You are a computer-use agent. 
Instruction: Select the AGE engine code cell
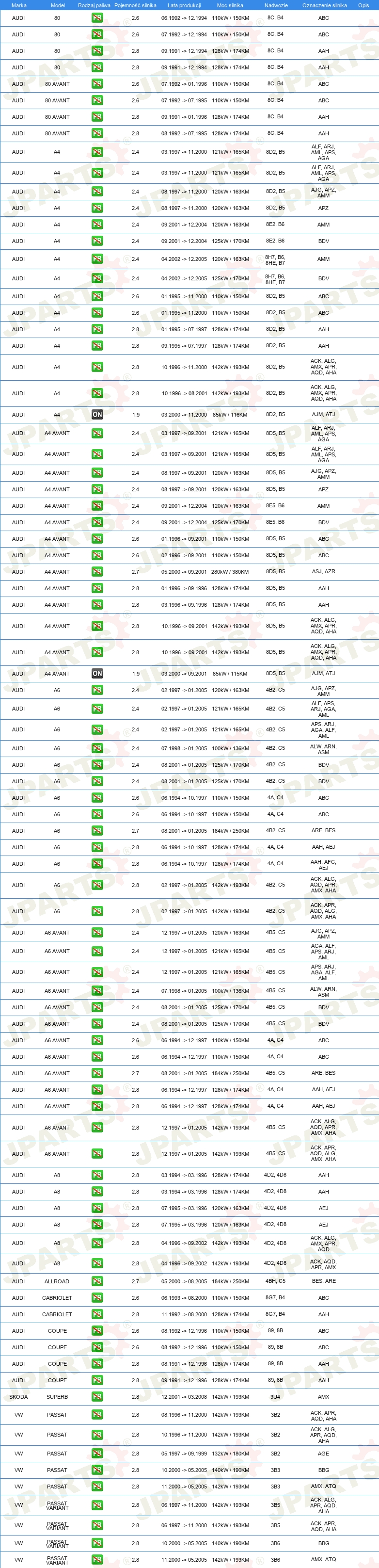click(324, 1454)
